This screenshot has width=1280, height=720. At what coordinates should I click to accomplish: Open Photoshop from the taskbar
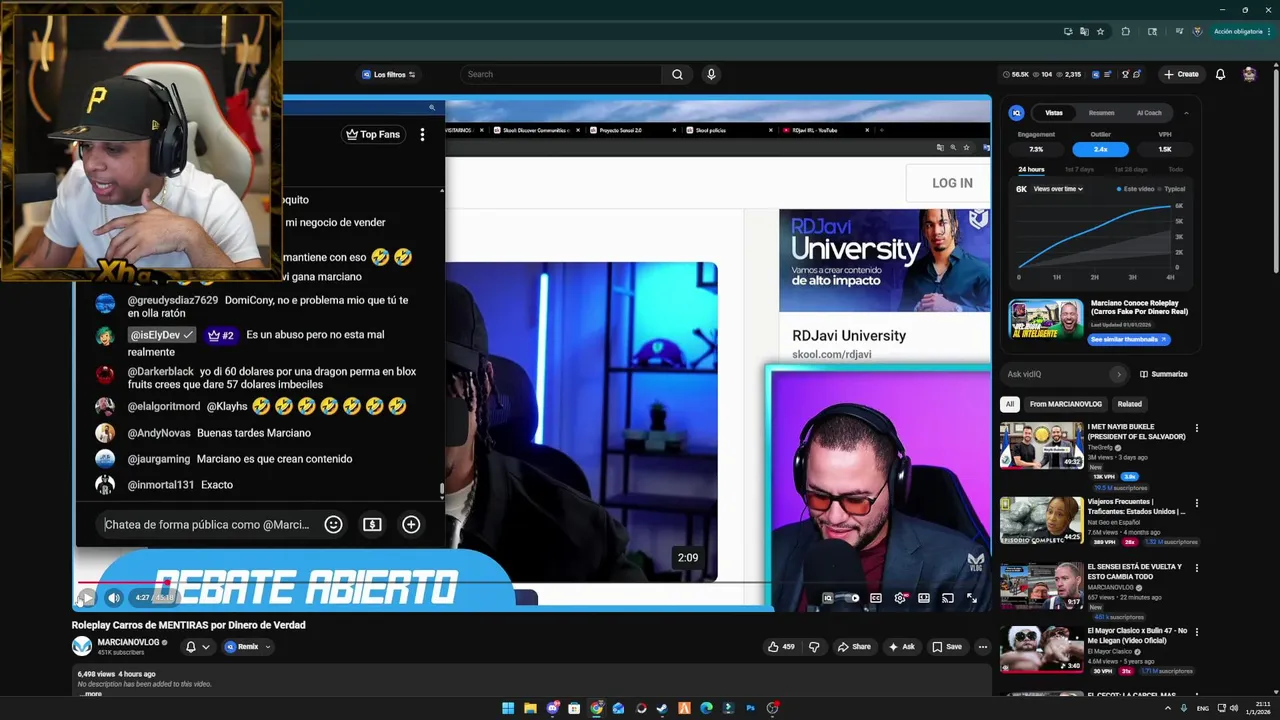[x=750, y=708]
